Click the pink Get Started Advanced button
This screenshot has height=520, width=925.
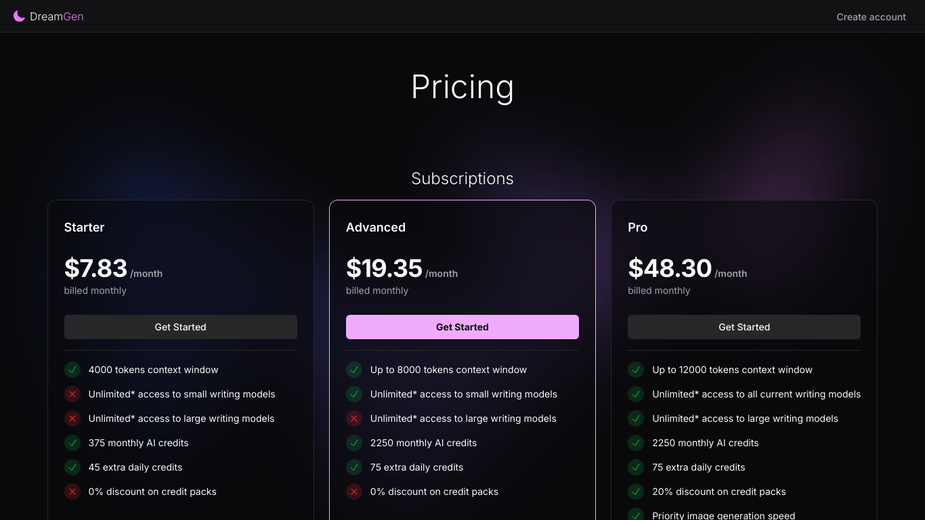pyautogui.click(x=462, y=327)
